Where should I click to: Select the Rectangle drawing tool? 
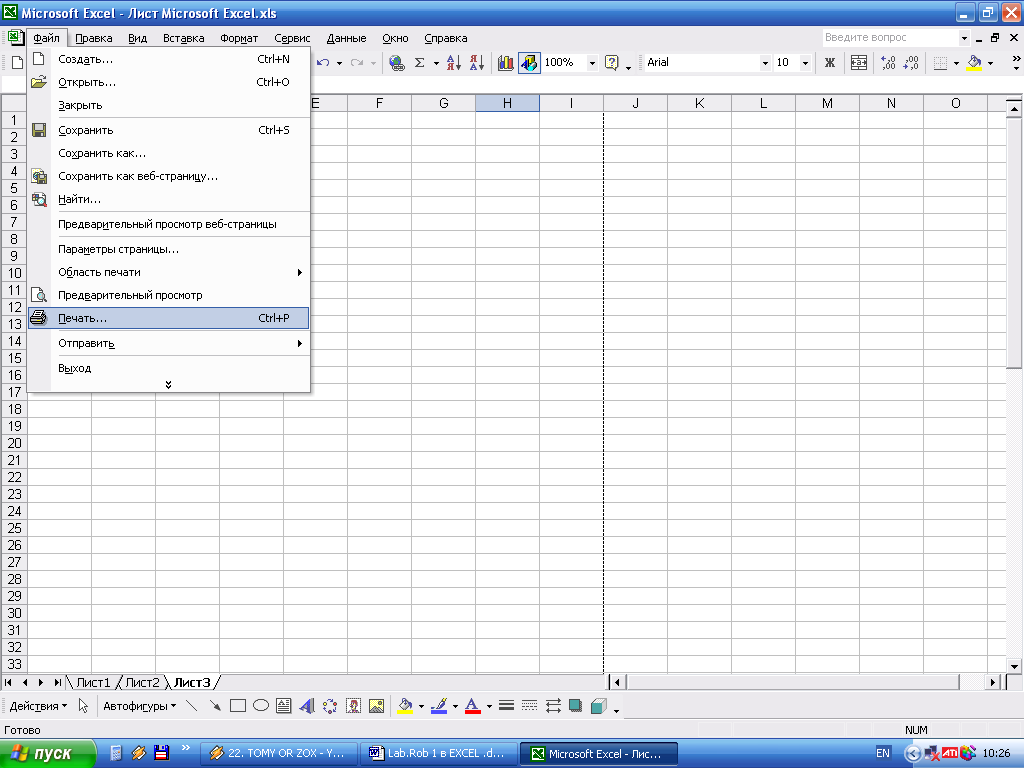238,705
